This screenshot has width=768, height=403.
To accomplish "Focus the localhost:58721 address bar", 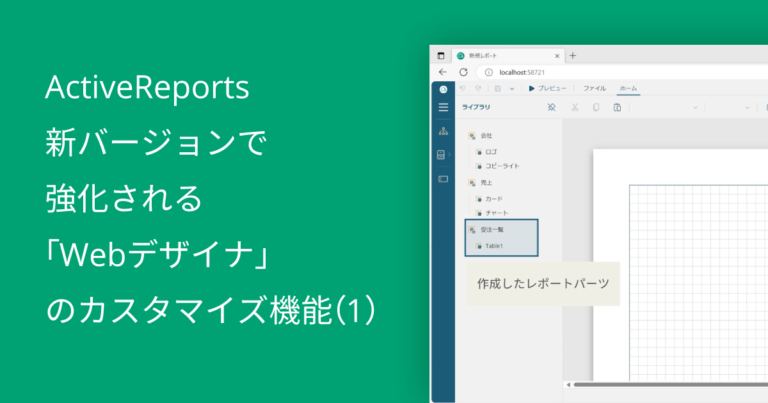I will coord(622,72).
